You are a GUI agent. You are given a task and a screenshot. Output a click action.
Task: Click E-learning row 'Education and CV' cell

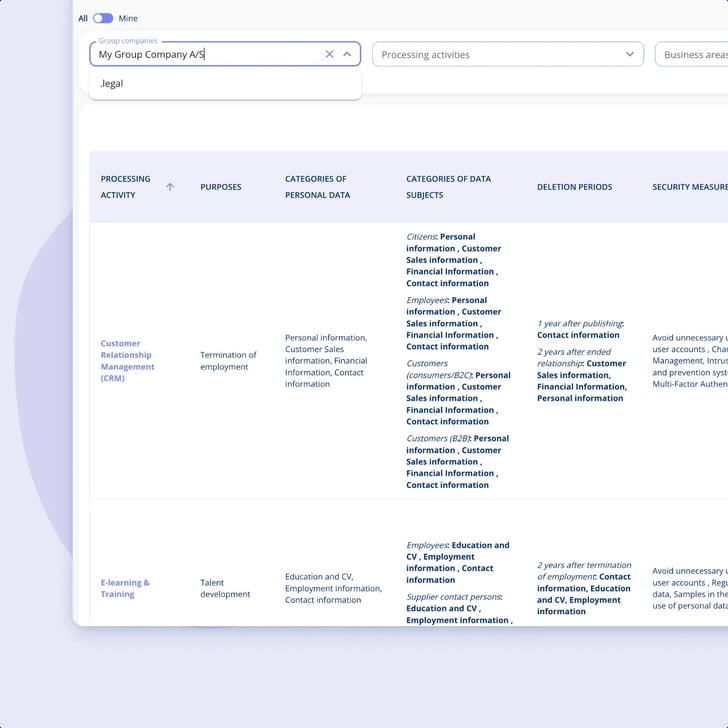pyautogui.click(x=333, y=588)
